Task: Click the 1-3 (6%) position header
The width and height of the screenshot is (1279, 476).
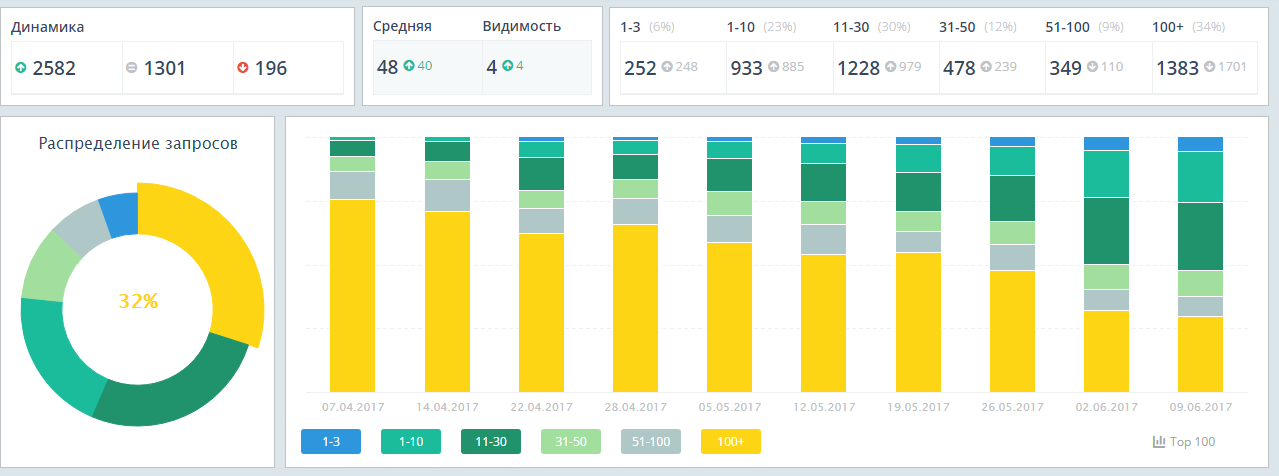Action: click(x=648, y=26)
